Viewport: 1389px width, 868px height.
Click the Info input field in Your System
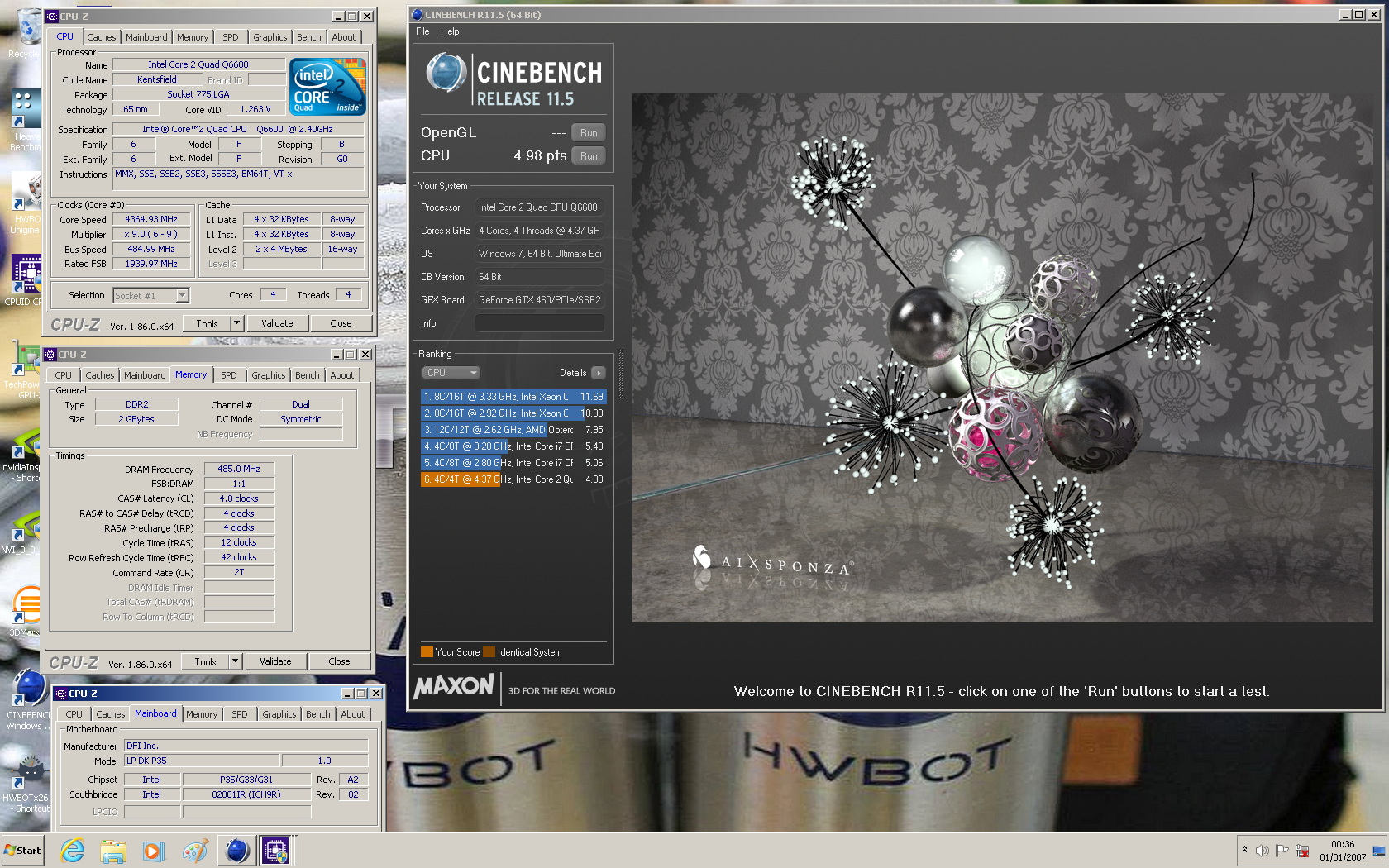tap(539, 323)
